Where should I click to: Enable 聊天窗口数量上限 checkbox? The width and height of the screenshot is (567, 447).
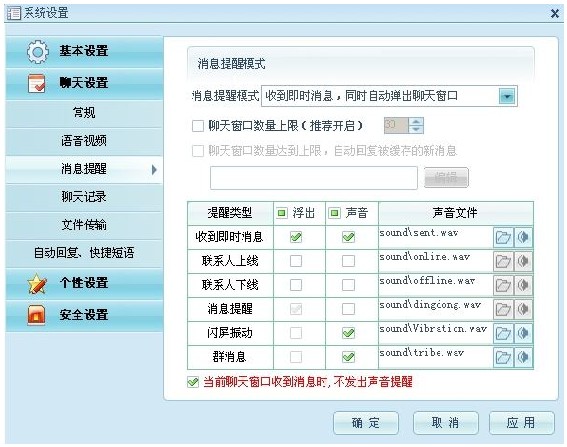(198, 126)
